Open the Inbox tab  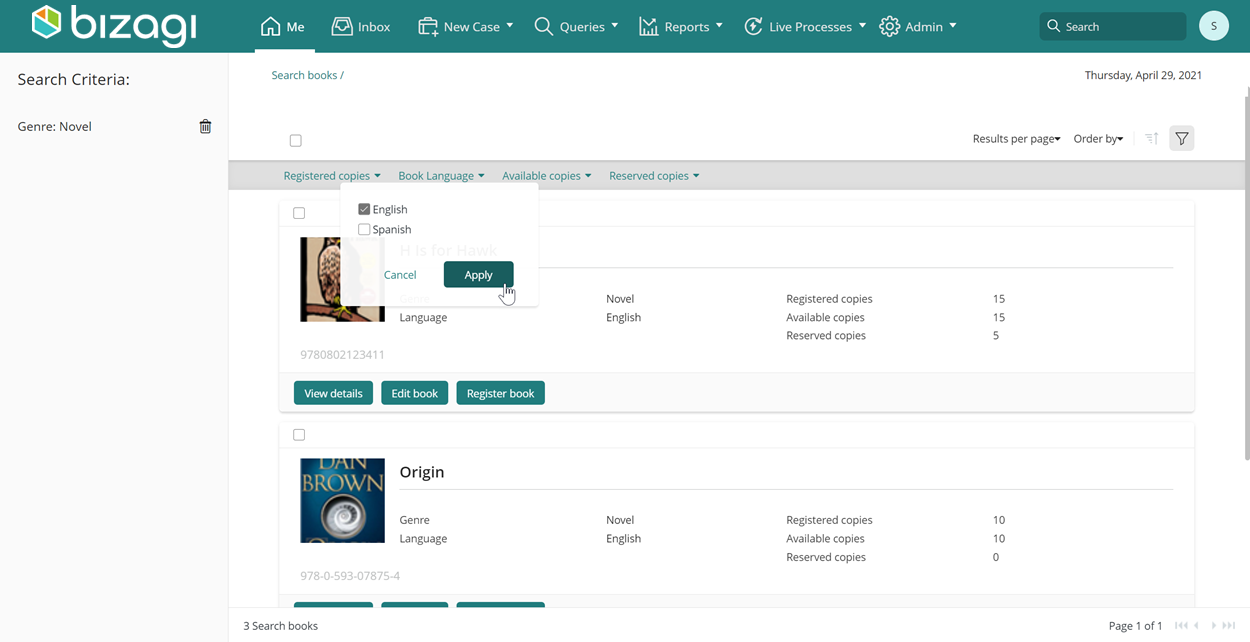(361, 27)
